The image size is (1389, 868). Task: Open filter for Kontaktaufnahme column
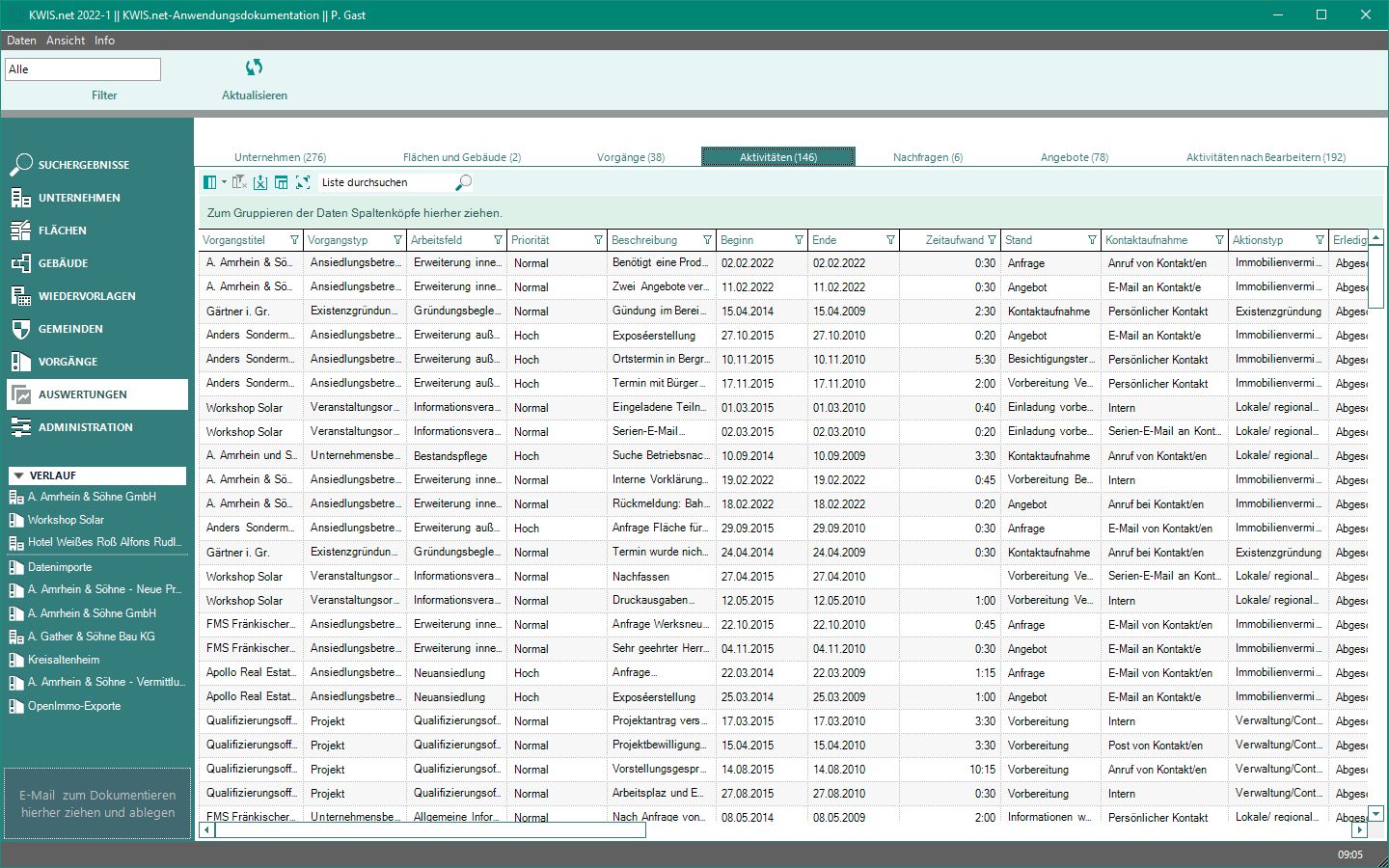tap(1219, 240)
